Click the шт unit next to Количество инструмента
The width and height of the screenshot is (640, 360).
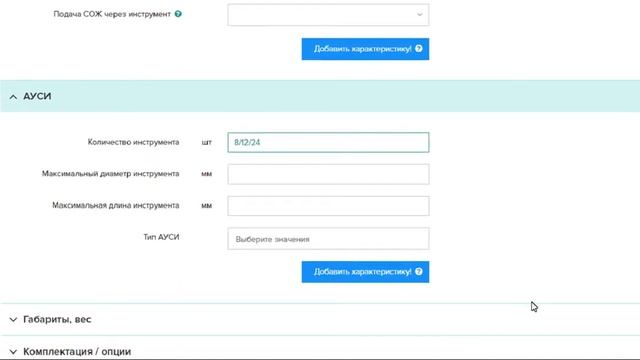[207, 142]
